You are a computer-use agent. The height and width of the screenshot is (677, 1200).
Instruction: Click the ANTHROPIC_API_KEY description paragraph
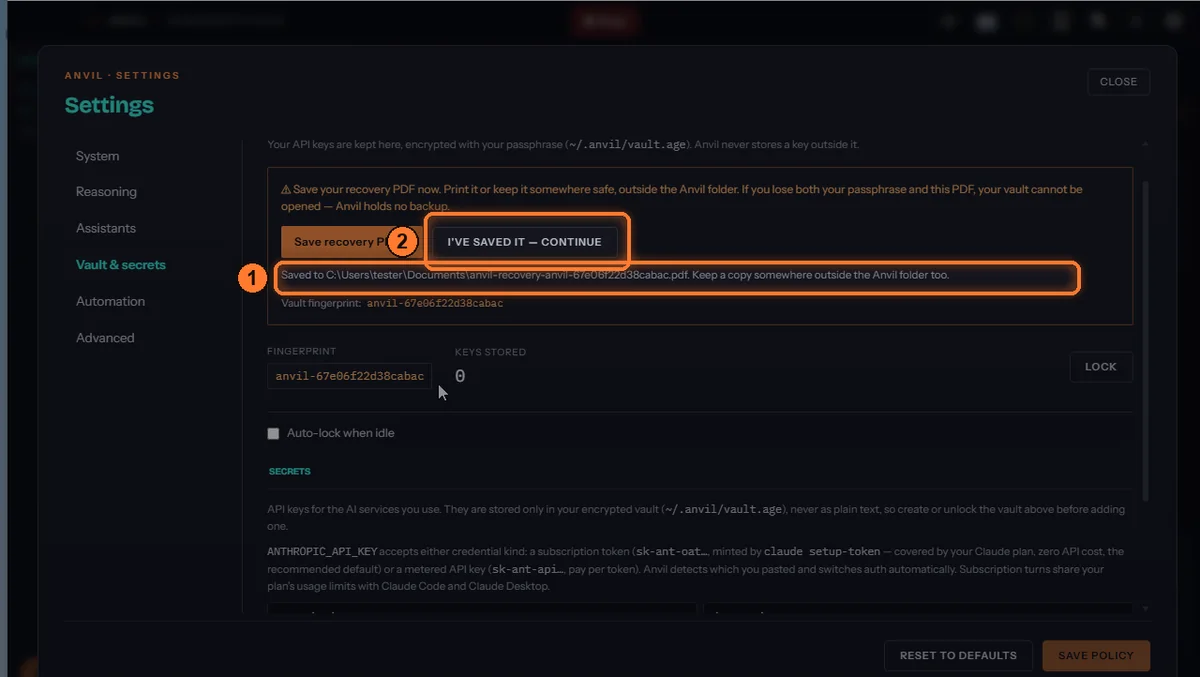tap(696, 568)
